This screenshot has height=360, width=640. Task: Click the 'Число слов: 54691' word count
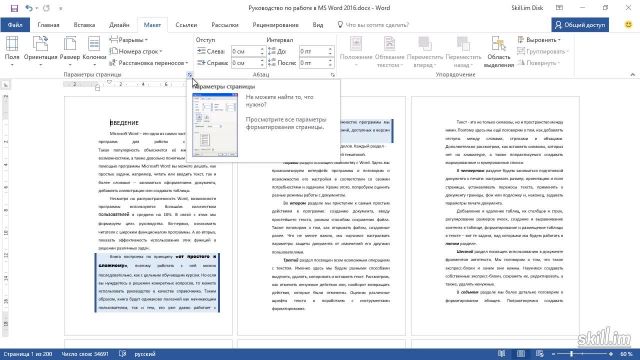[85, 354]
